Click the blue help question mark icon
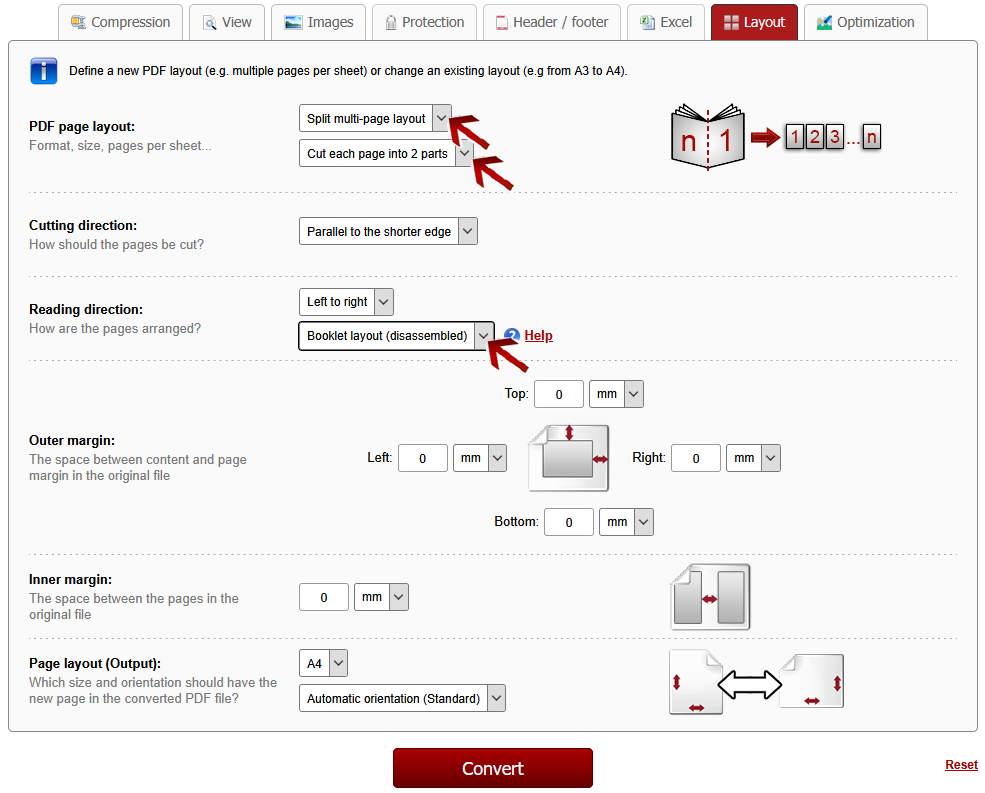The width and height of the screenshot is (985, 793). click(x=512, y=336)
